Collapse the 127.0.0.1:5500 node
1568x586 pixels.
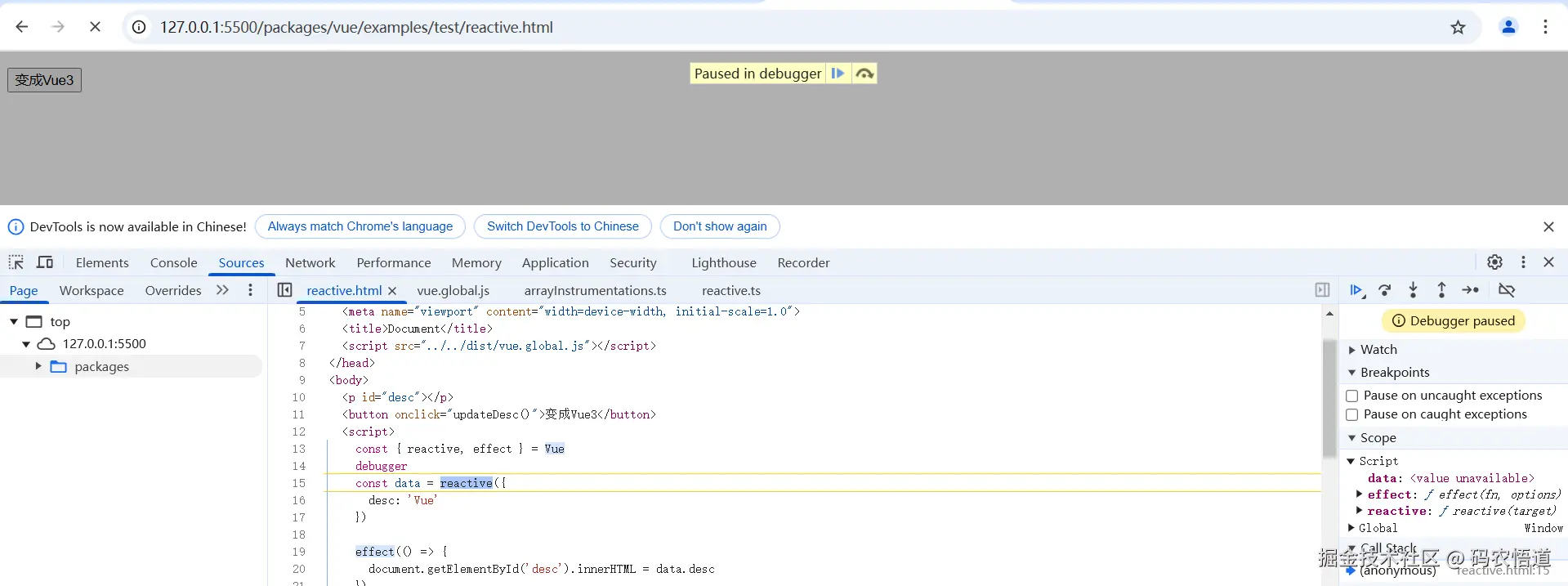tap(26, 344)
